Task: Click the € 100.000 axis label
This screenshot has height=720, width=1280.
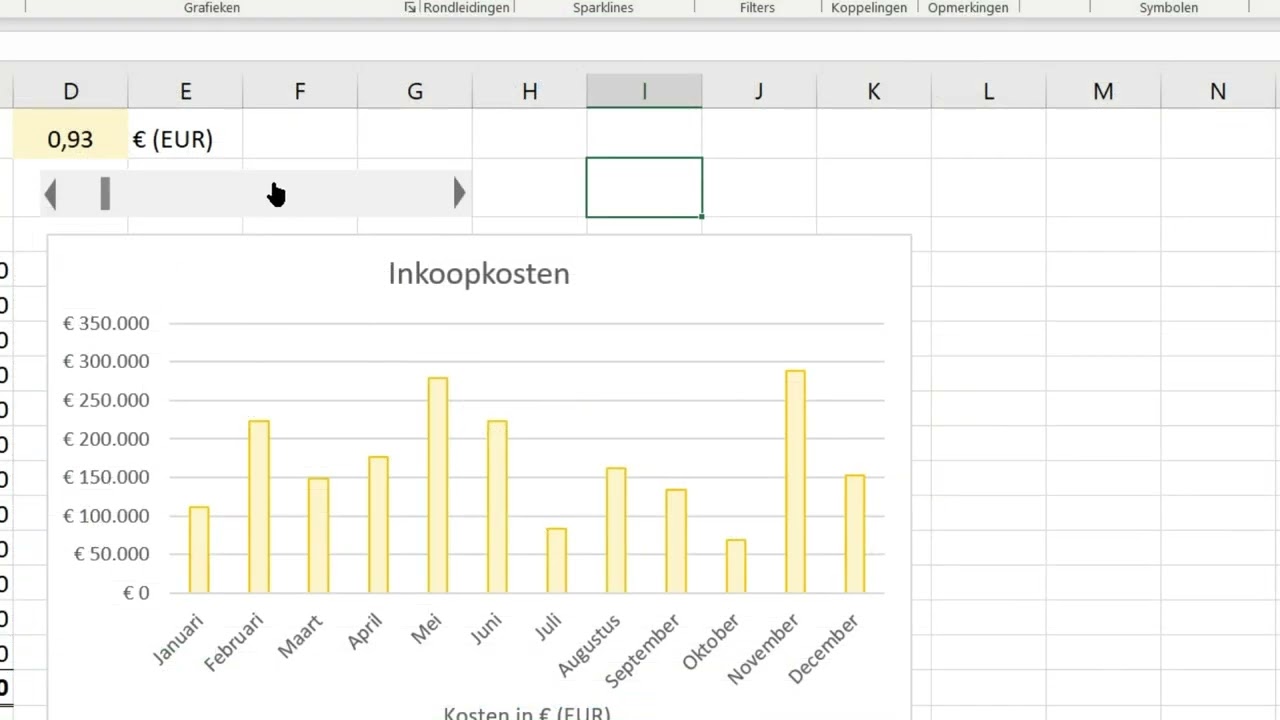Action: tap(106, 516)
